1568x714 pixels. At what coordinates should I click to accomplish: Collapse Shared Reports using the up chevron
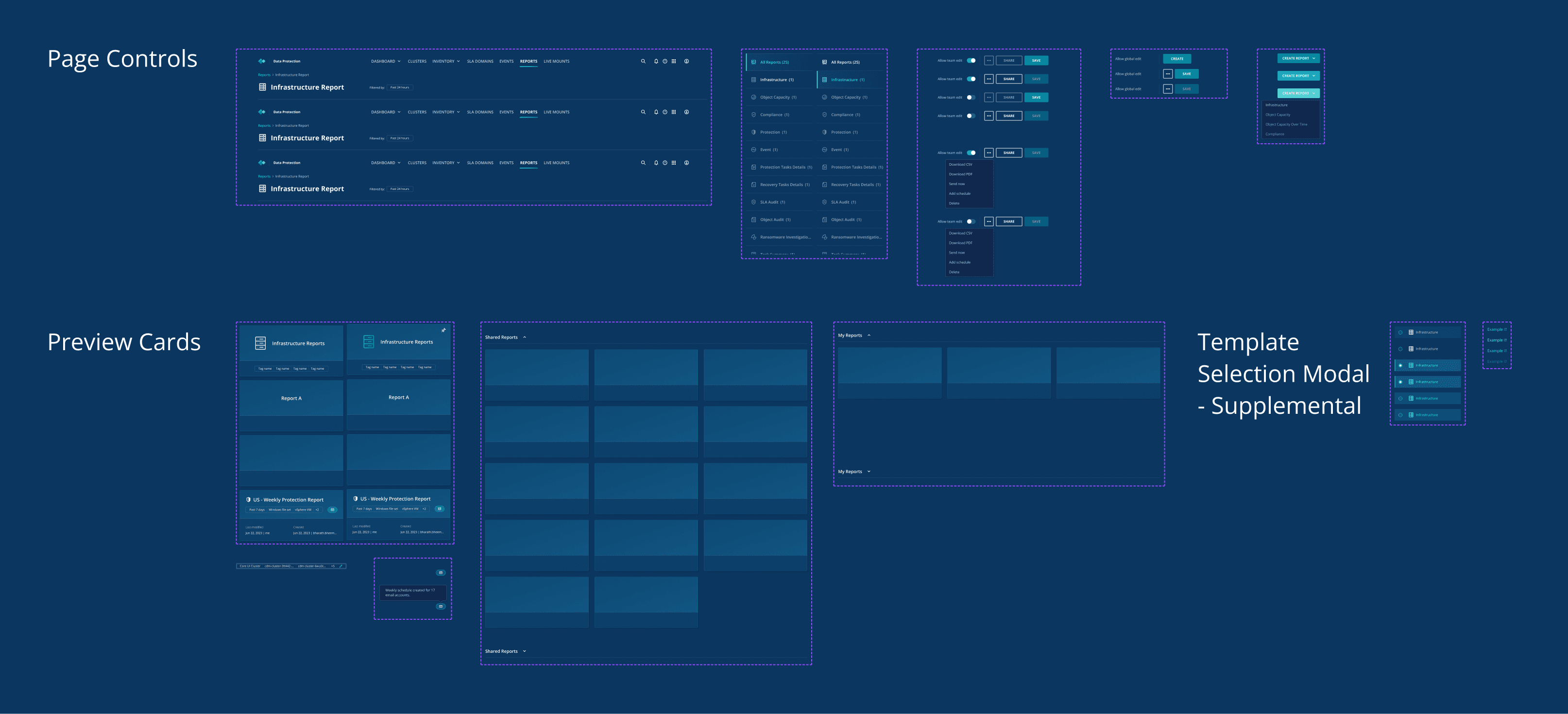525,337
